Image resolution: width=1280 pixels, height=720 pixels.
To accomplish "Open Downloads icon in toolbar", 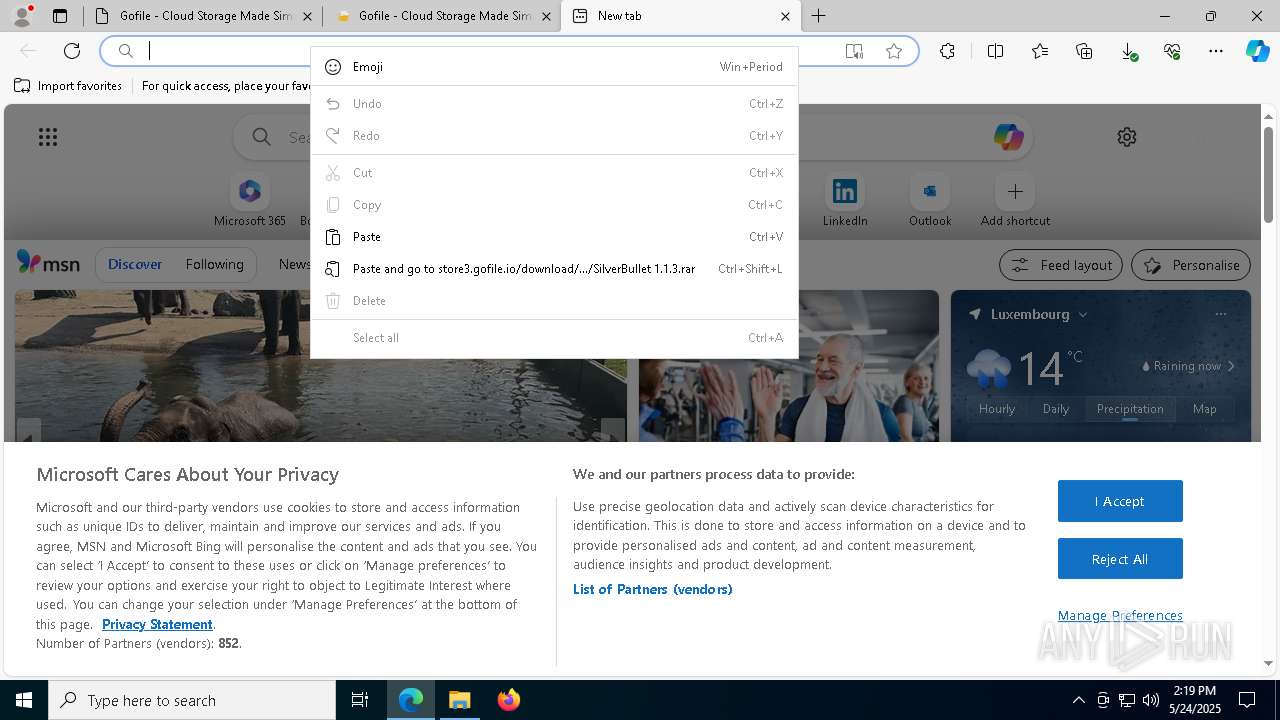I will (x=1128, y=51).
